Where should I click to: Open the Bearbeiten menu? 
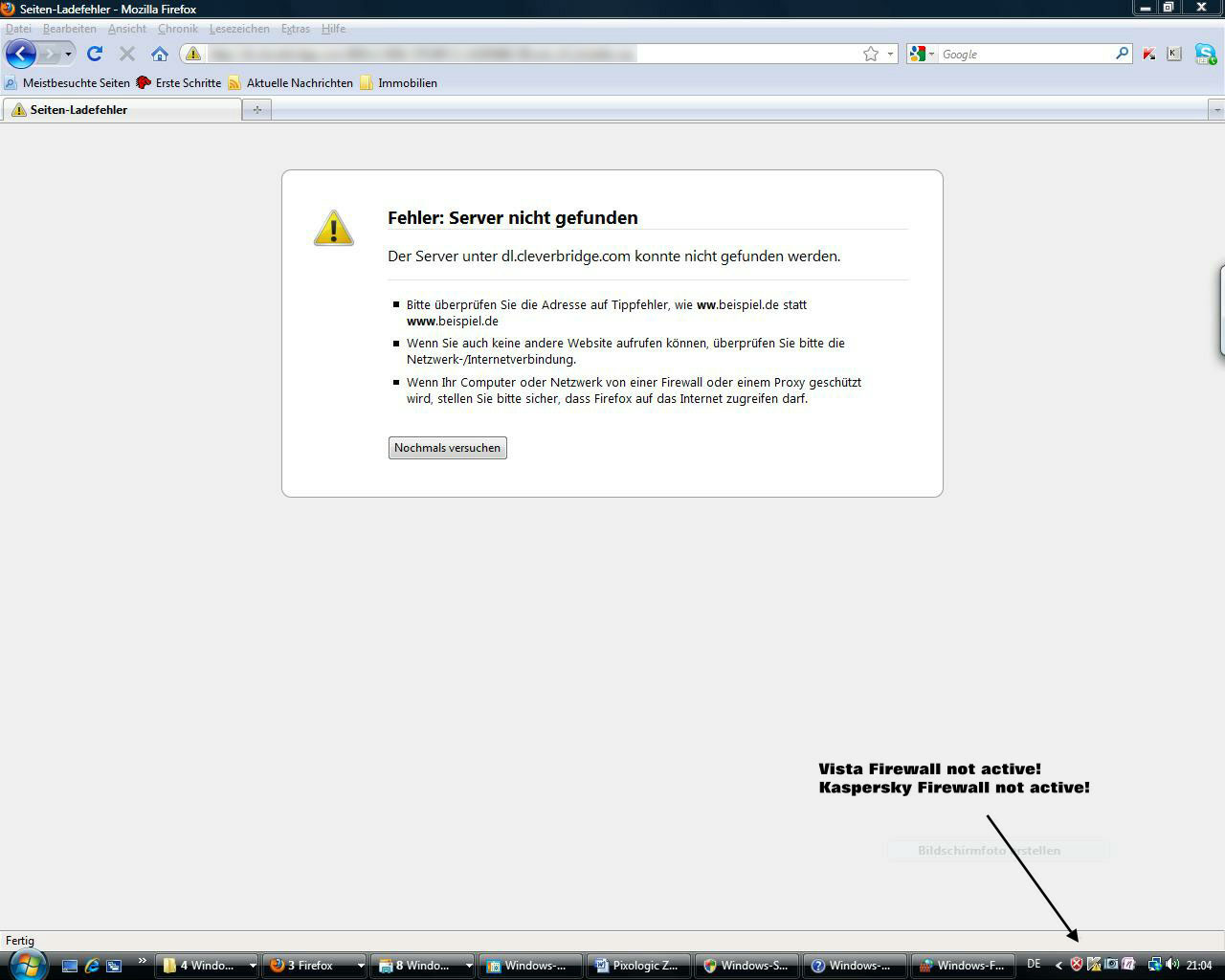point(69,29)
